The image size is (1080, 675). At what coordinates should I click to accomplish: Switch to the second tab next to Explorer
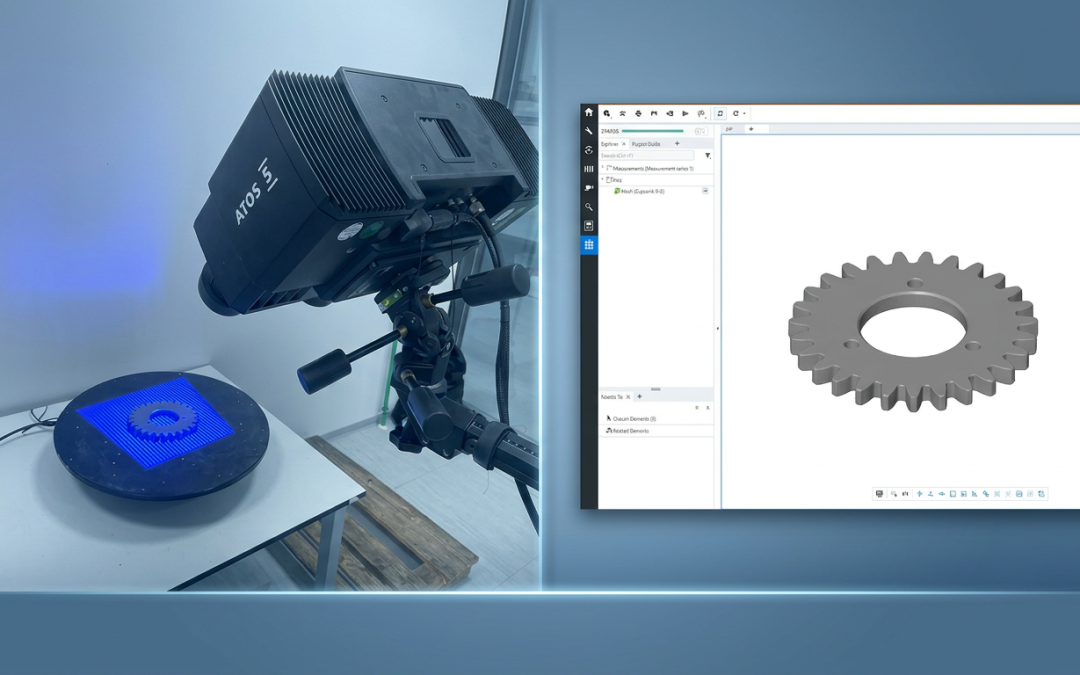[x=646, y=144]
